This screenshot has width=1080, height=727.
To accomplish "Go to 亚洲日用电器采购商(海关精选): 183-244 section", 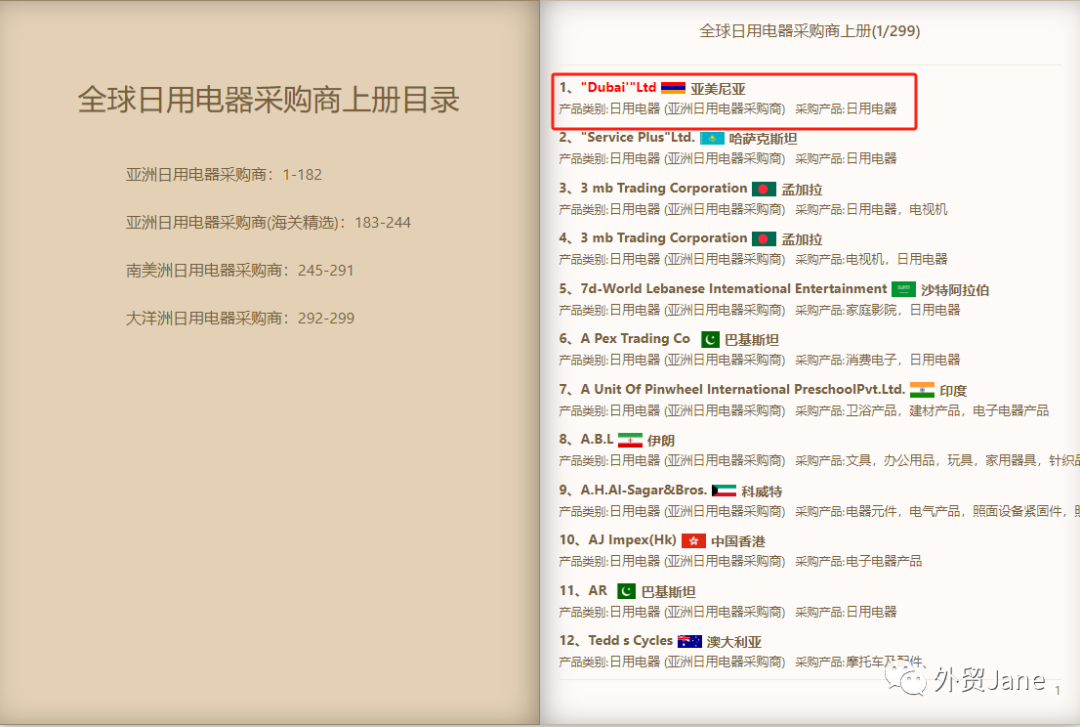I will tap(268, 223).
